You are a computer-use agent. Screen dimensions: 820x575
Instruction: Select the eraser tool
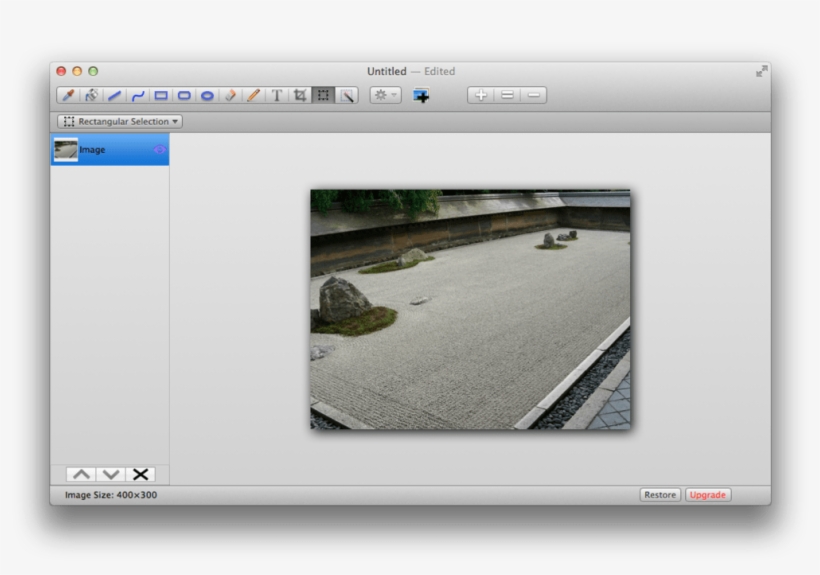pyautogui.click(x=230, y=96)
